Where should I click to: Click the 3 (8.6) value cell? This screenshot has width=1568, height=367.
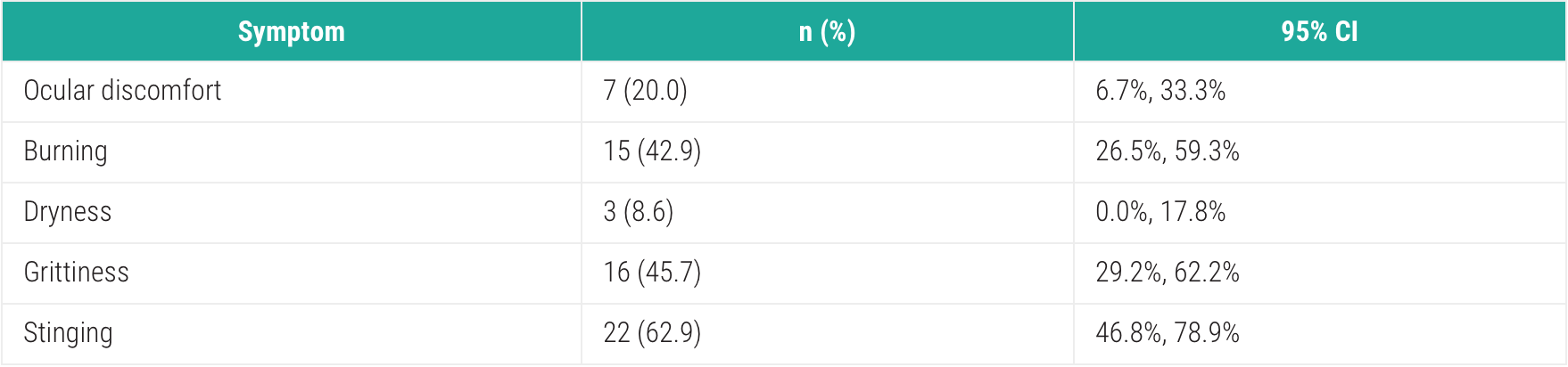pyautogui.click(x=828, y=213)
